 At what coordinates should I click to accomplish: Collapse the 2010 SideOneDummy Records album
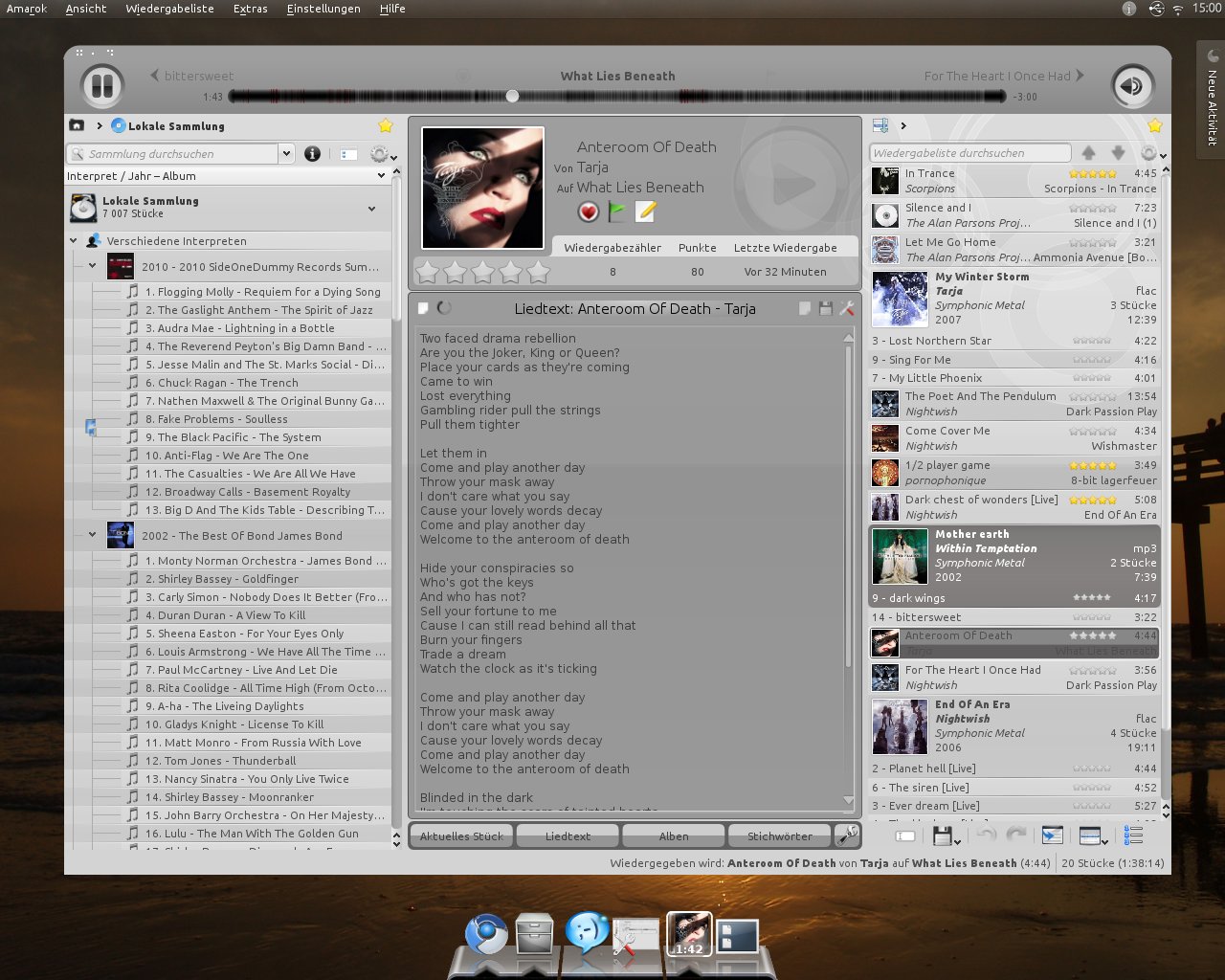(92, 266)
